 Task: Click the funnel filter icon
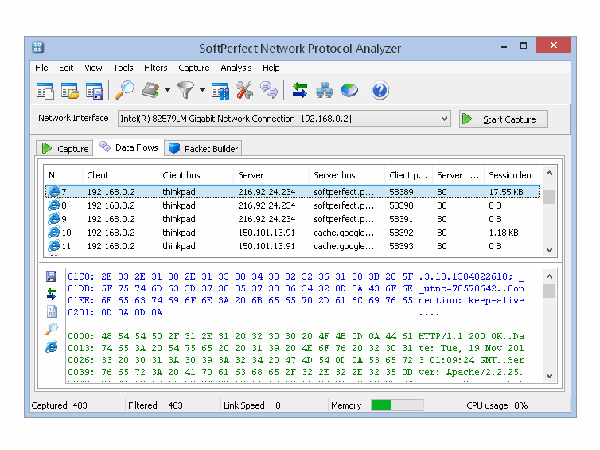click(186, 90)
